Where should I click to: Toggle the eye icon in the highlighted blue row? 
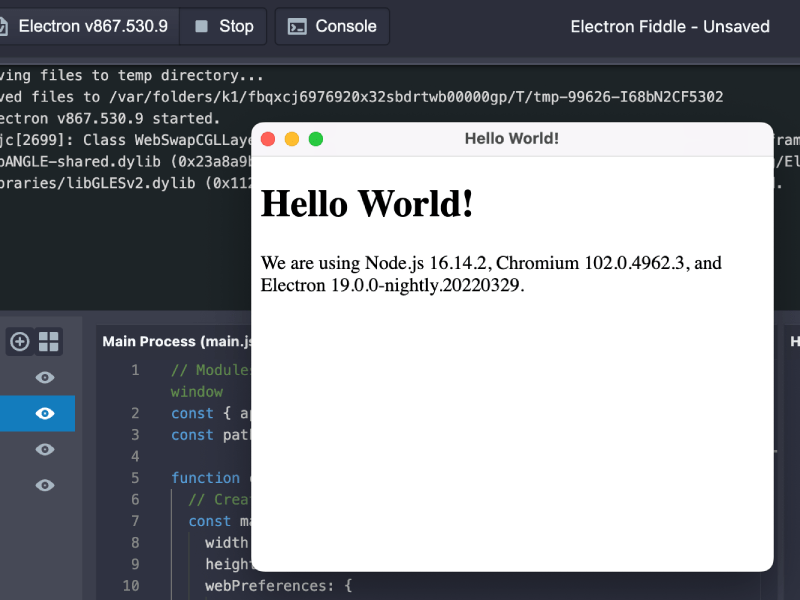coord(45,413)
